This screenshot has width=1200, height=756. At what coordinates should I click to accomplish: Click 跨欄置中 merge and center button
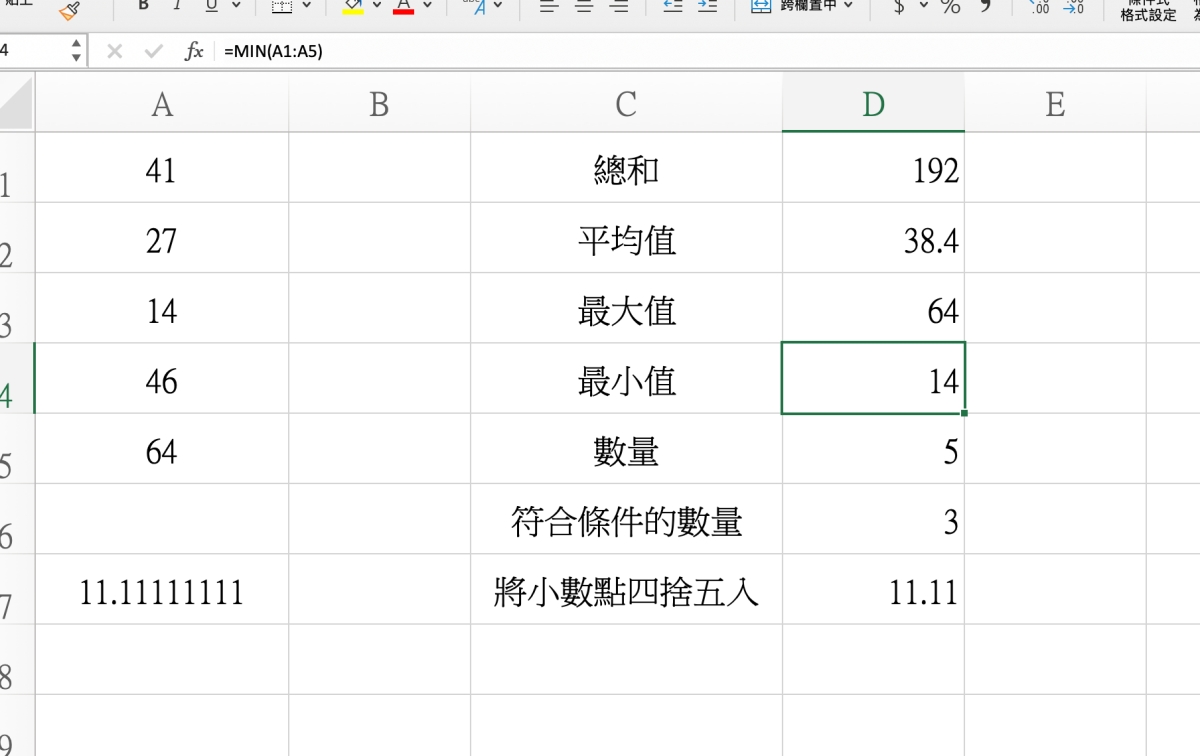coord(794,6)
